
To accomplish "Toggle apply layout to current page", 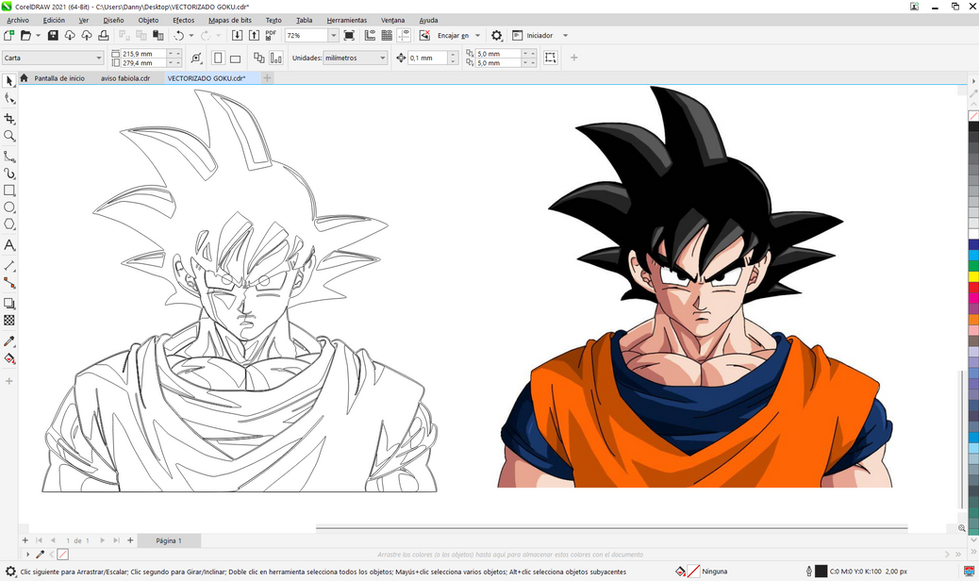I will (x=275, y=58).
